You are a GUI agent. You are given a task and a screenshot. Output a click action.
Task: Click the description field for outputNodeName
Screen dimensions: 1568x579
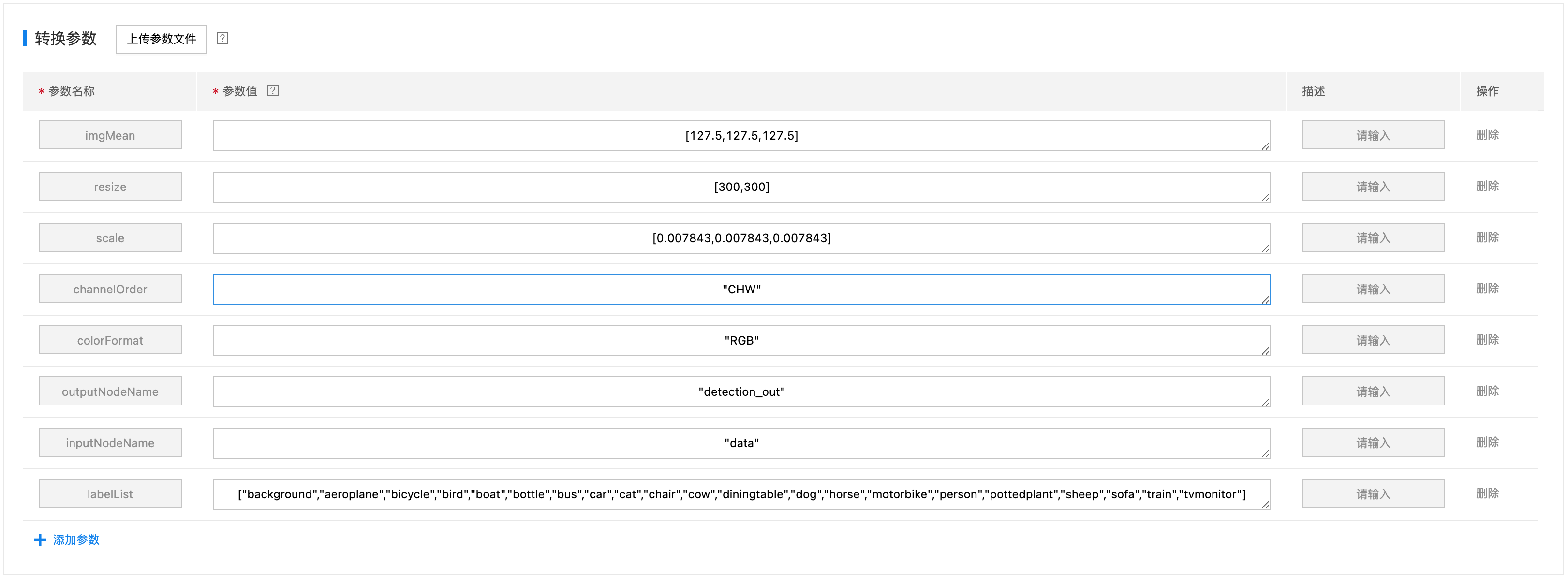1373,391
